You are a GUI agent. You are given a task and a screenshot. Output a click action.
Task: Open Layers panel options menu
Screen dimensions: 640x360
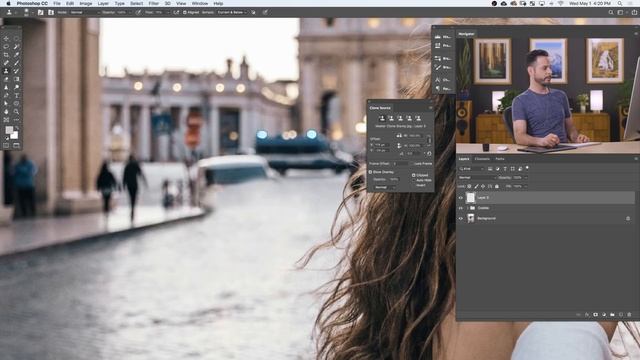pos(636,159)
